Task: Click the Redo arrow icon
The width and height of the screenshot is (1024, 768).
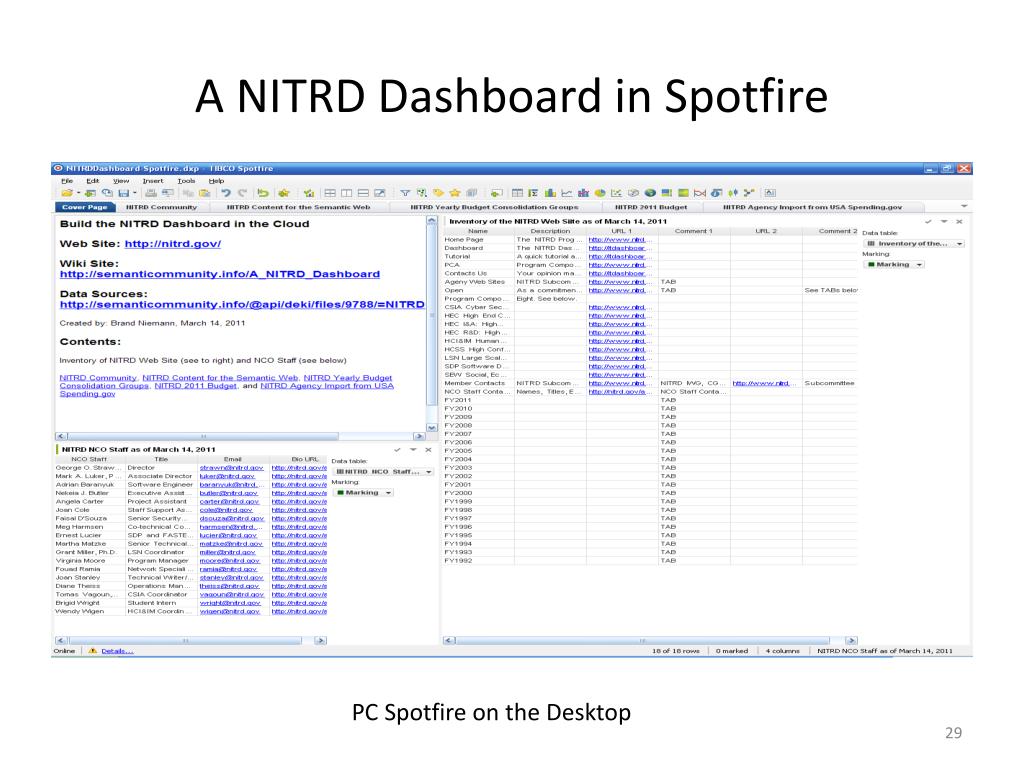Action: pos(243,193)
